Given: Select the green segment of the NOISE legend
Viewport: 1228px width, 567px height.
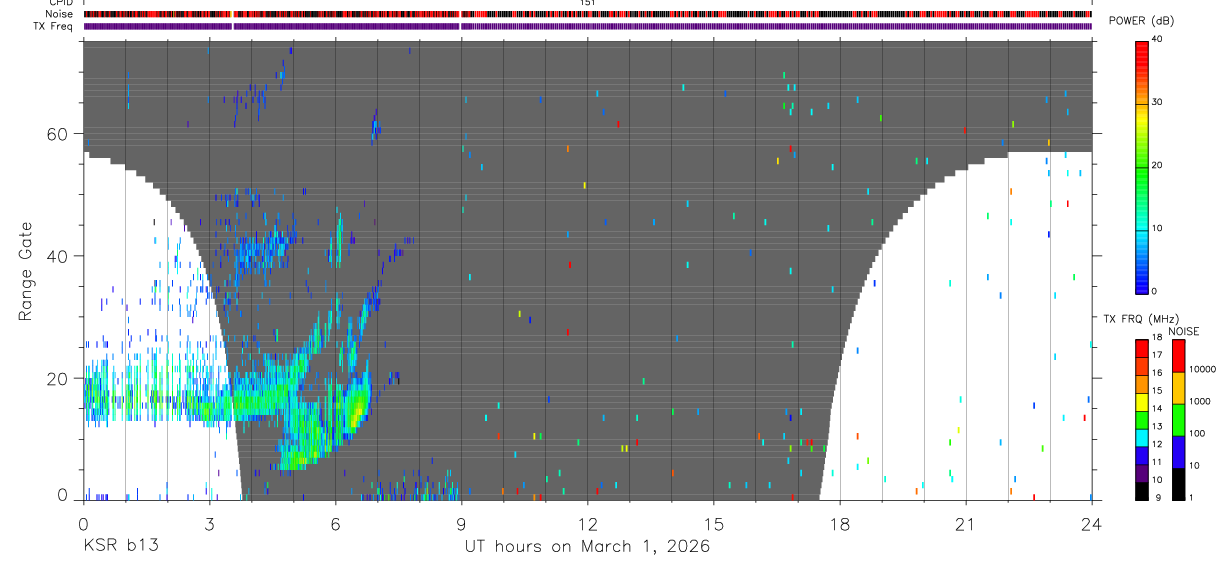Looking at the screenshot, I should 1178,419.
